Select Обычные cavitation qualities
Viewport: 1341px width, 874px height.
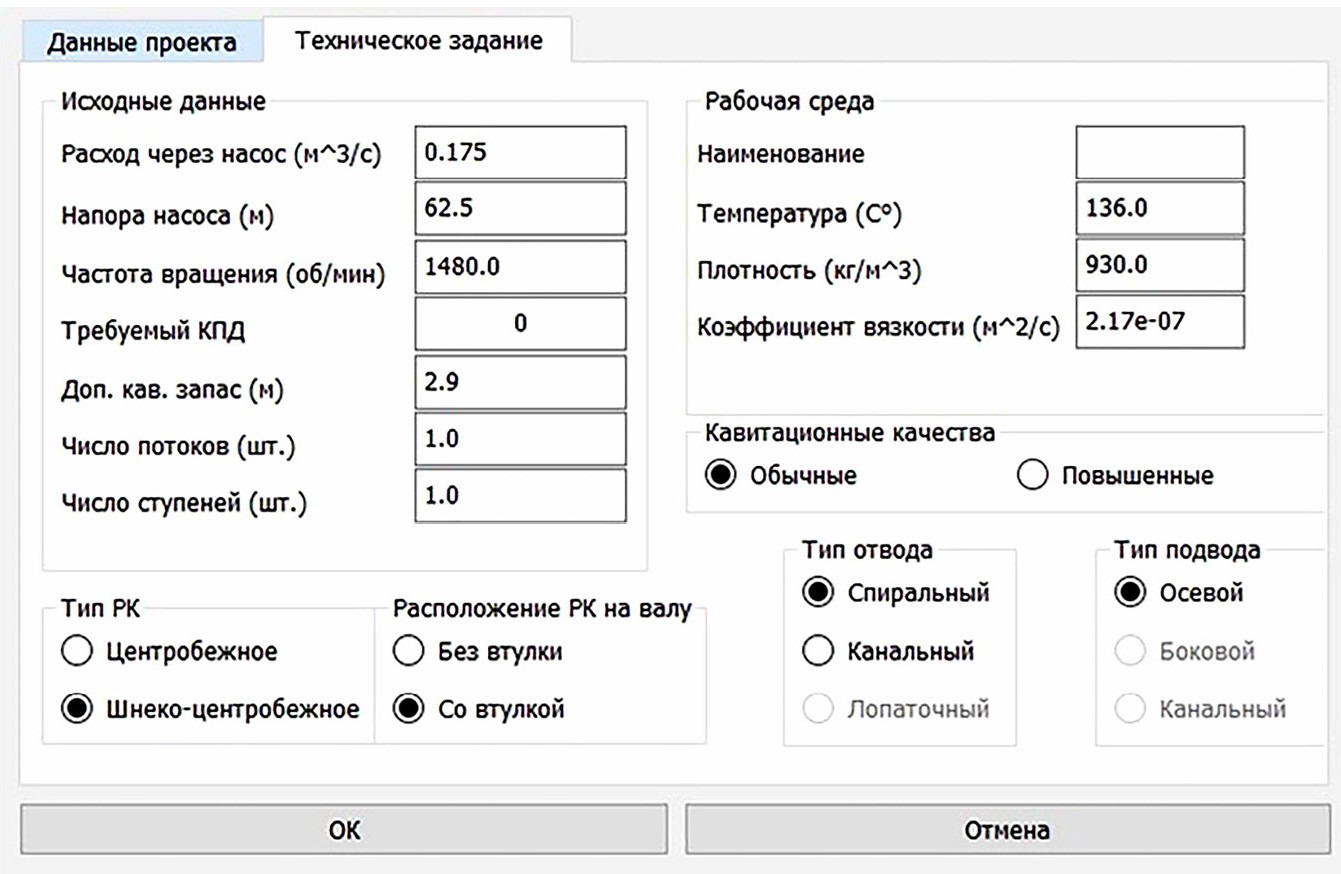coord(720,475)
